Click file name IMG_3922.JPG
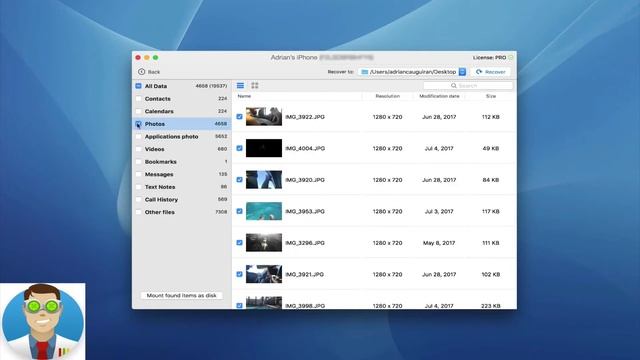 [305, 117]
